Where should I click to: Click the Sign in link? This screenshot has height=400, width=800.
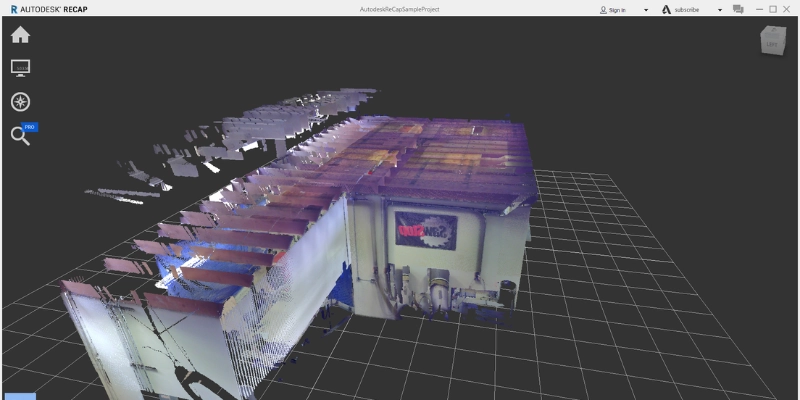point(617,10)
